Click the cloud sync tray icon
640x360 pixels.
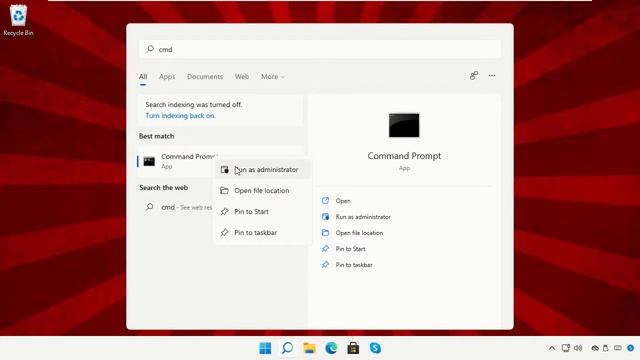[x=595, y=348]
